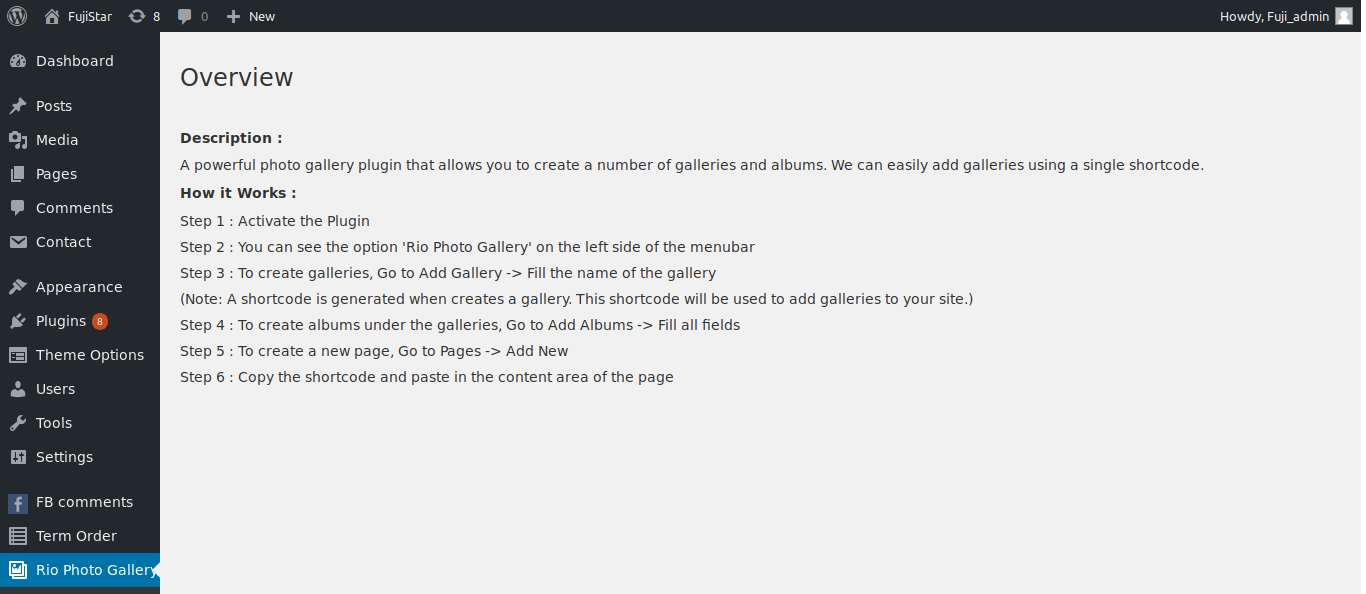Open Term Order menu item
The image size is (1366, 594).
[80, 536]
